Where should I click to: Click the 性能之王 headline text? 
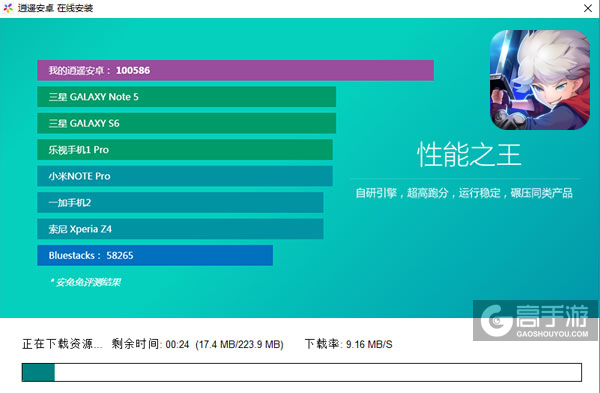[x=469, y=155]
